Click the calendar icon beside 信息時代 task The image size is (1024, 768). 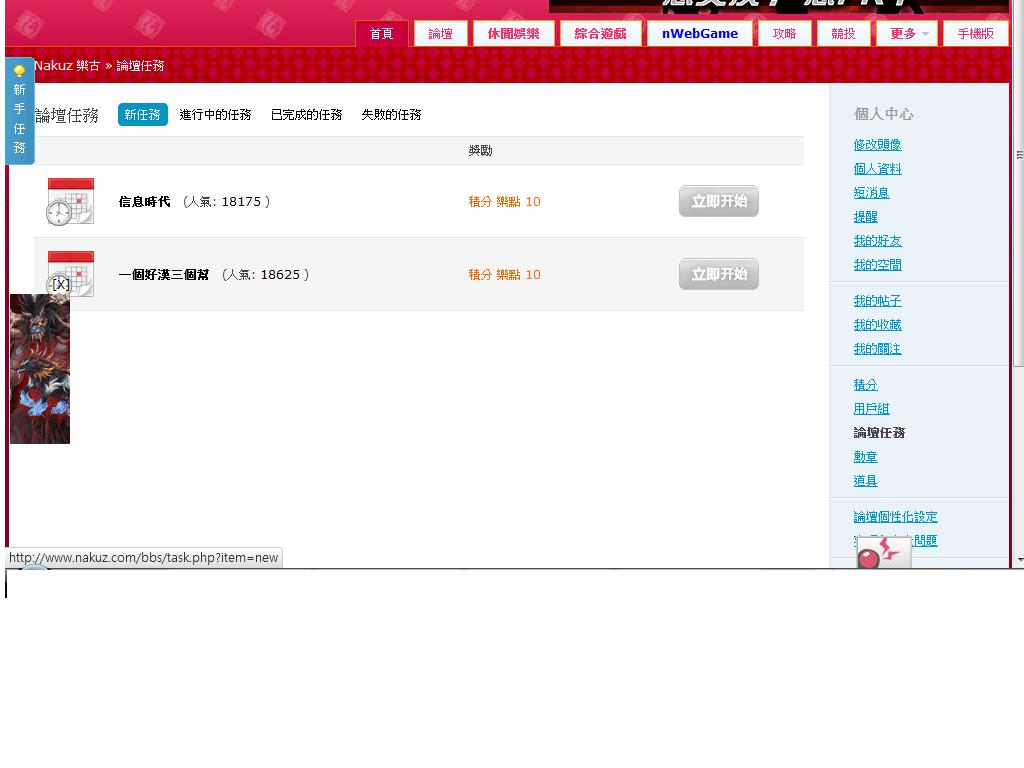pyautogui.click(x=70, y=201)
